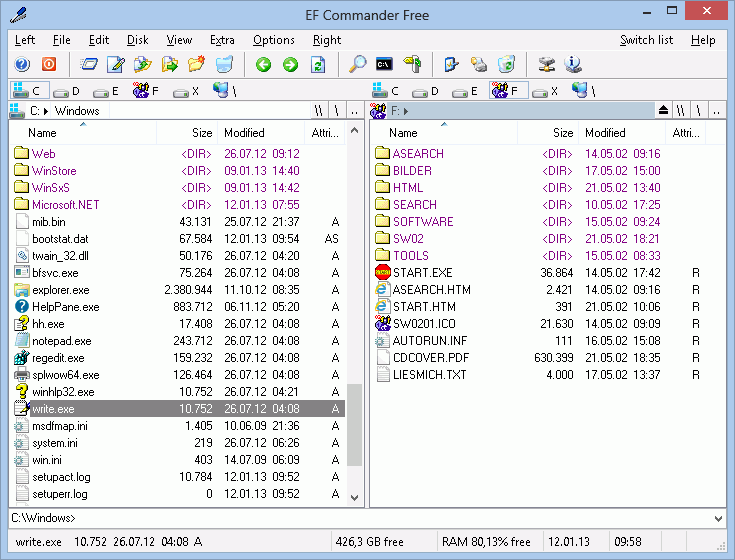Click the pack/archive toolbar icon after the signpost

(x=451, y=64)
